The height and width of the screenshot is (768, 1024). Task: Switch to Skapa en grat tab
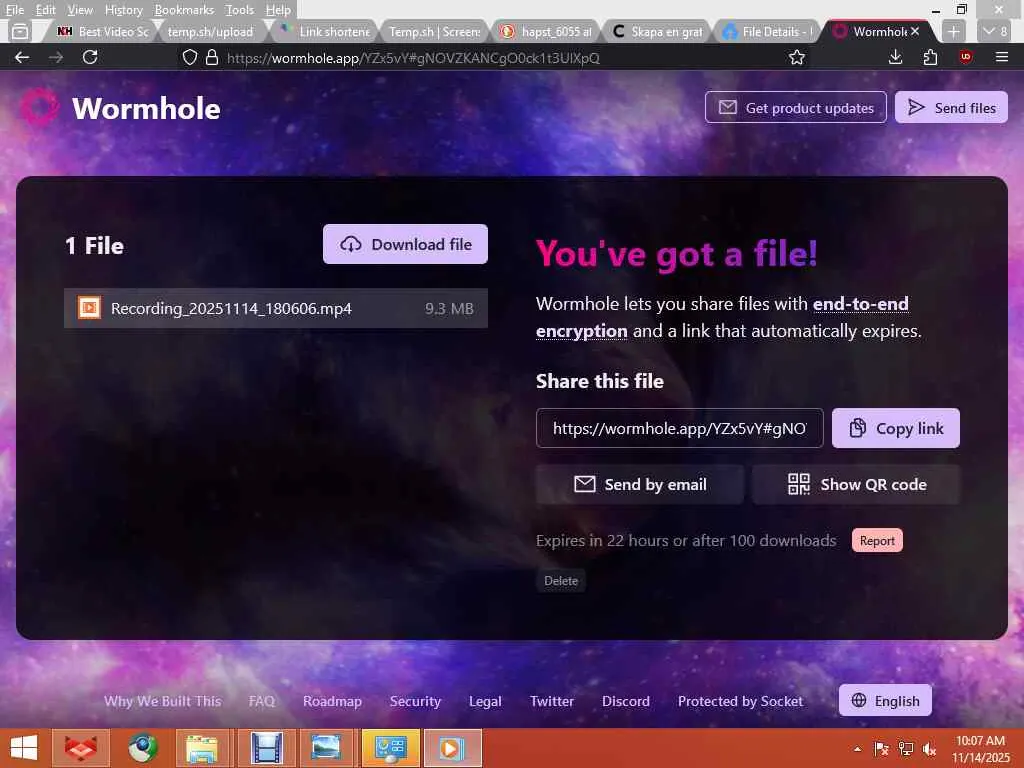(x=657, y=31)
